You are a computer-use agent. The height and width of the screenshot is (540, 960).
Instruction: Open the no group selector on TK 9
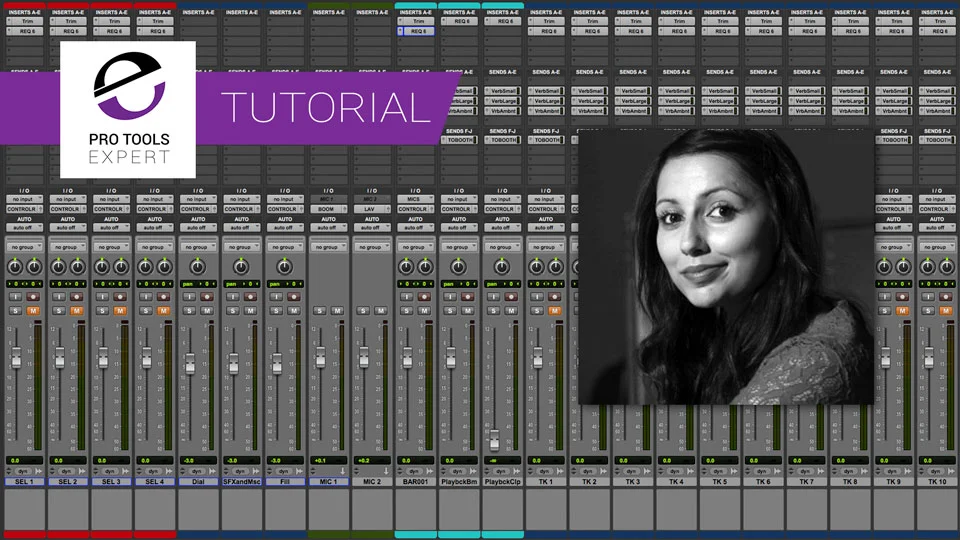coord(894,247)
